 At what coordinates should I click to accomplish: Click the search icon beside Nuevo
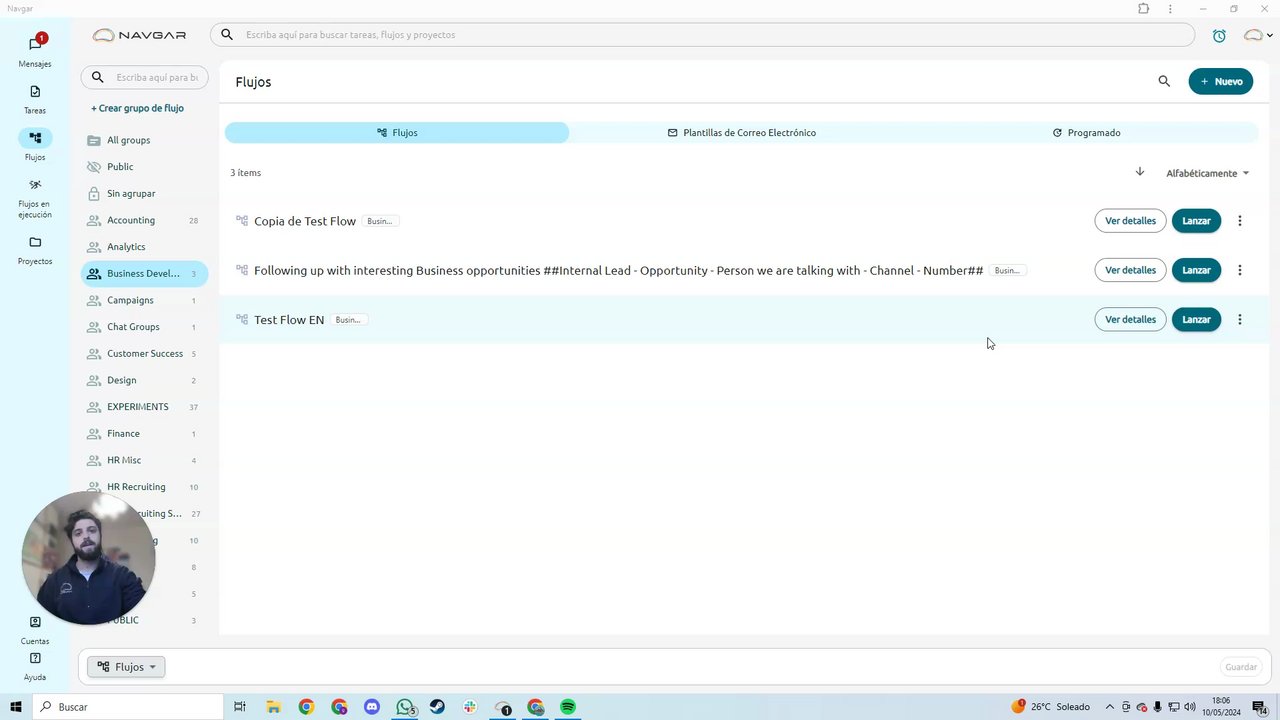coord(1164,81)
